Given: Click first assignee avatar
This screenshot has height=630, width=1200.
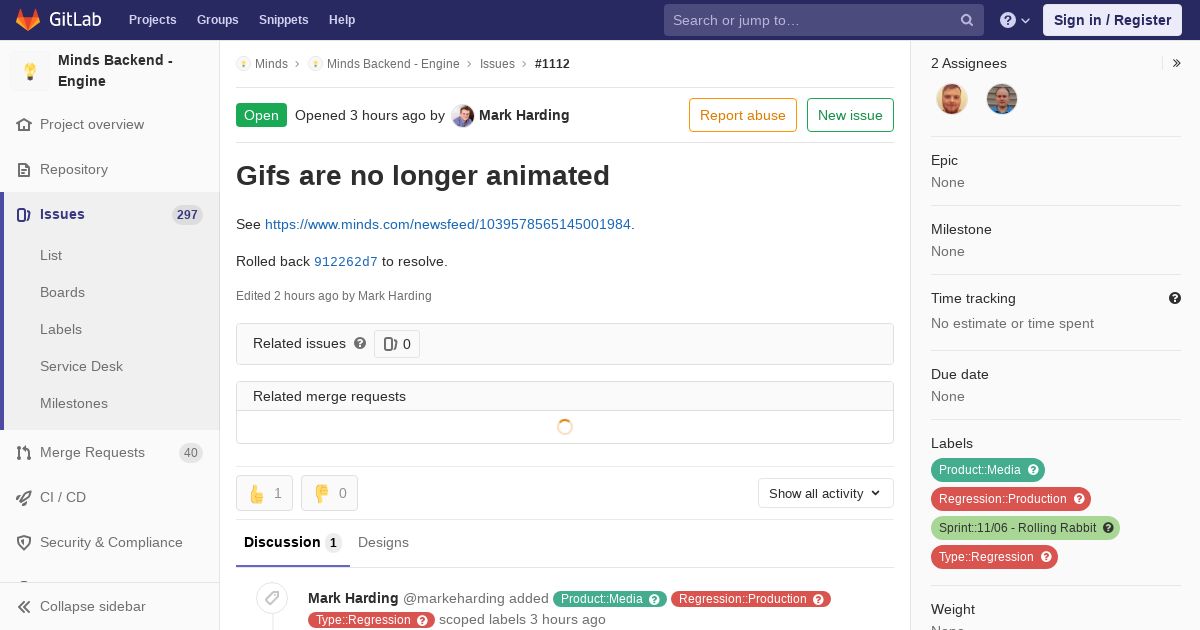Looking at the screenshot, I should (x=952, y=99).
